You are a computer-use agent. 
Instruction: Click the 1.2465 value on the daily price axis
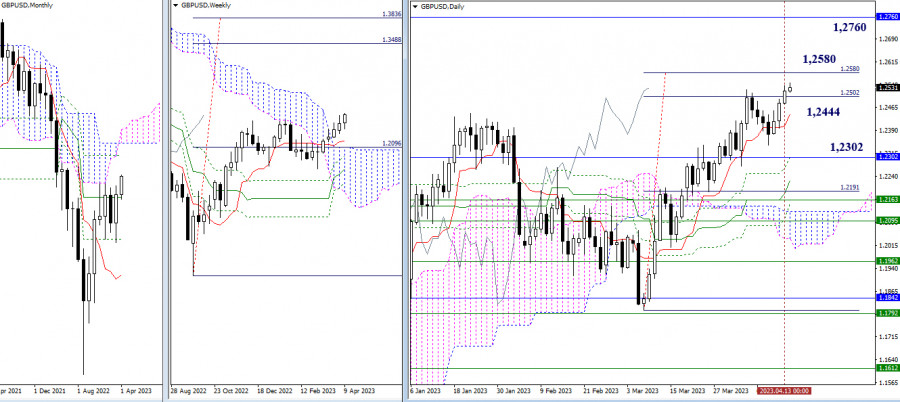point(887,107)
